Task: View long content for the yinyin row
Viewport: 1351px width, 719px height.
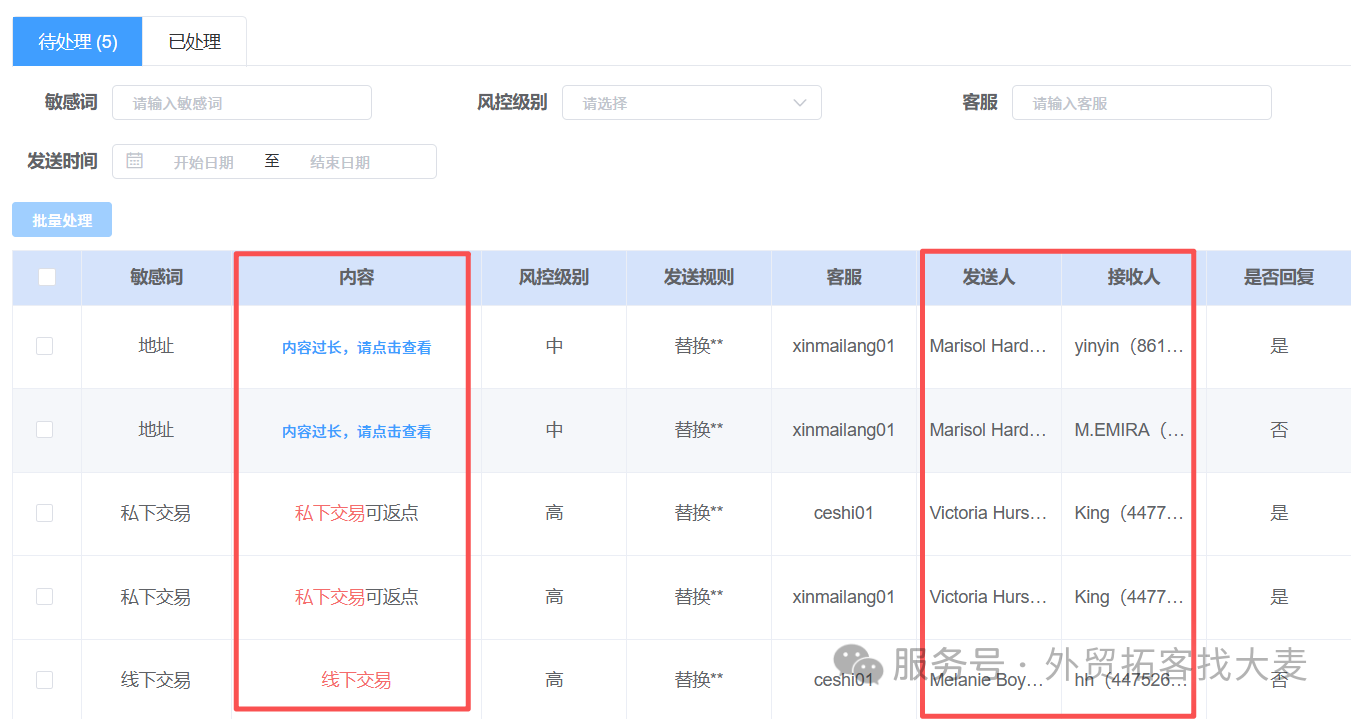Action: pyautogui.click(x=357, y=348)
